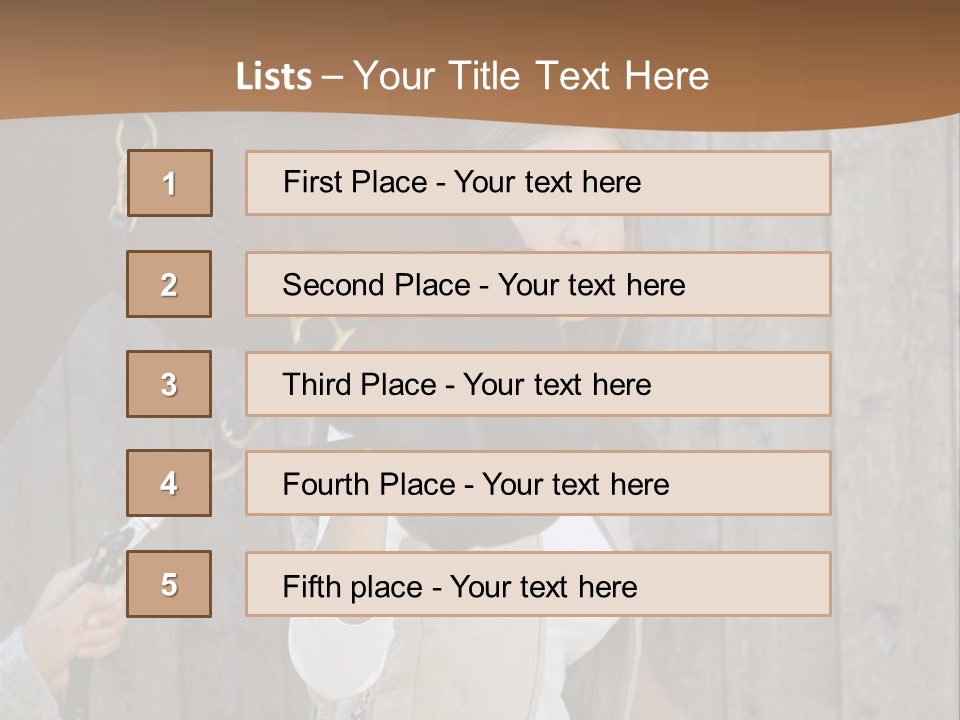The image size is (960, 720).
Task: Click the dash in the slide title
Action: click(333, 77)
